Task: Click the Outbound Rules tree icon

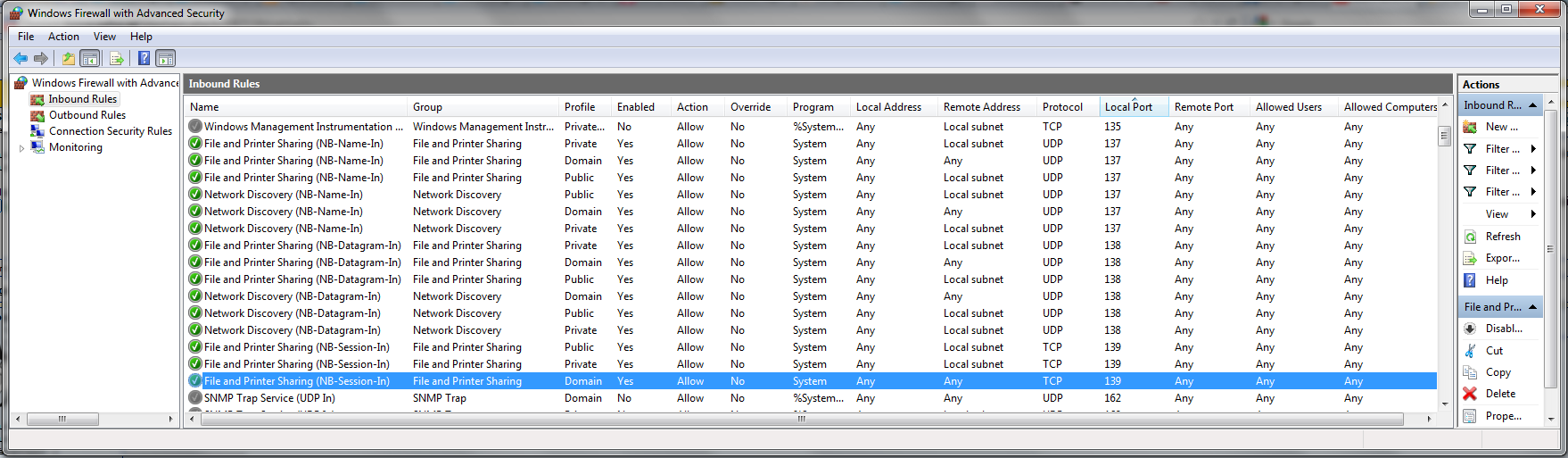Action: pos(37,115)
